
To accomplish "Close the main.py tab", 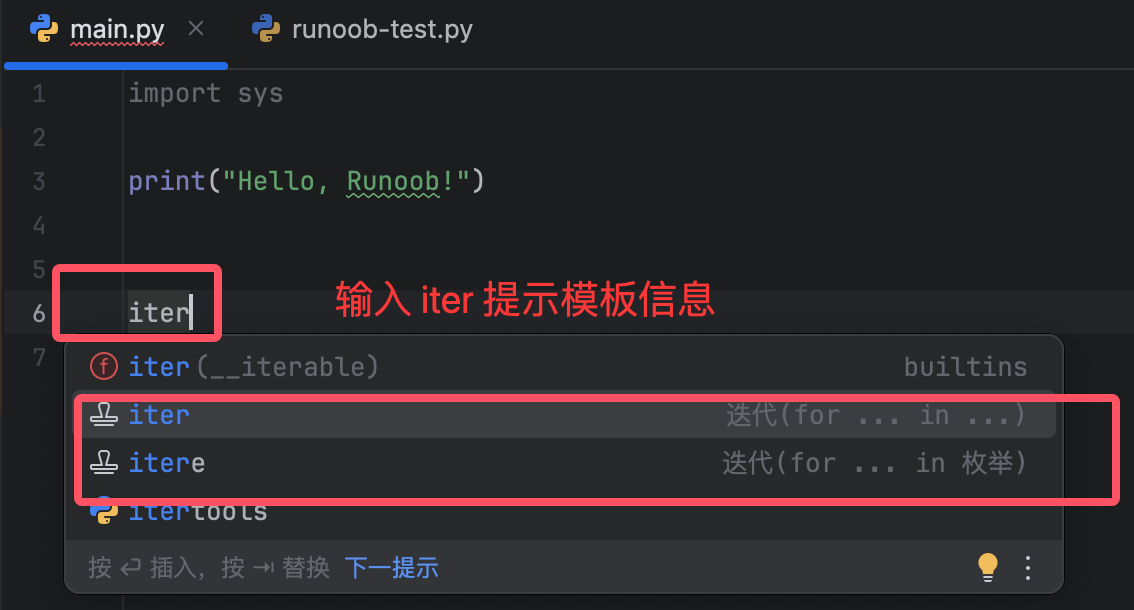I will pos(196,29).
